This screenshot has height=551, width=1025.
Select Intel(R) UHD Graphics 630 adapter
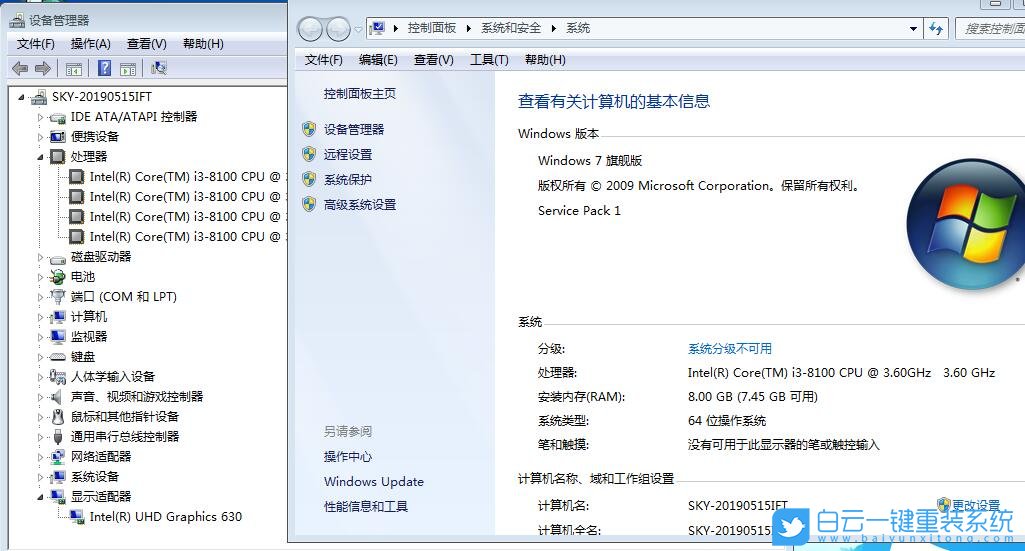pos(165,516)
